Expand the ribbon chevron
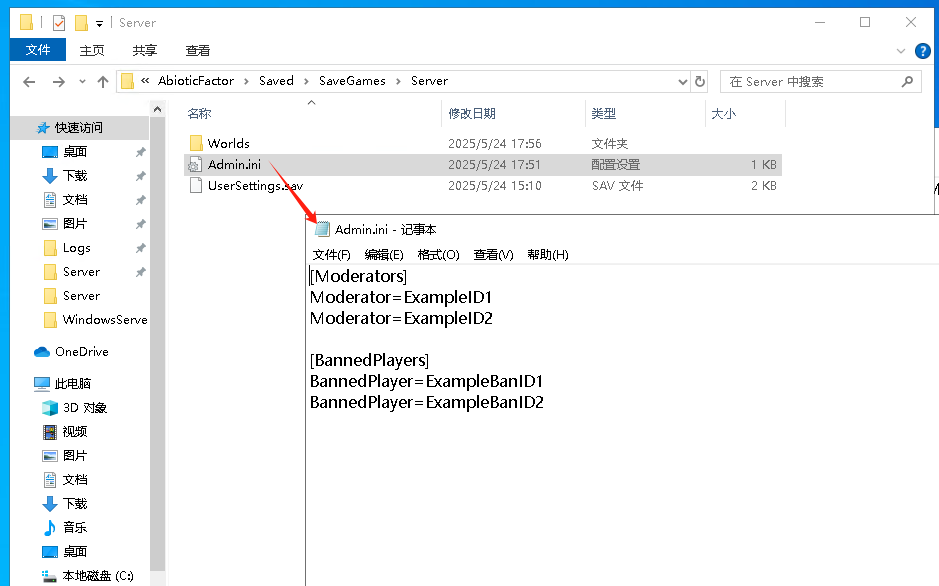939x586 pixels. click(x=901, y=51)
